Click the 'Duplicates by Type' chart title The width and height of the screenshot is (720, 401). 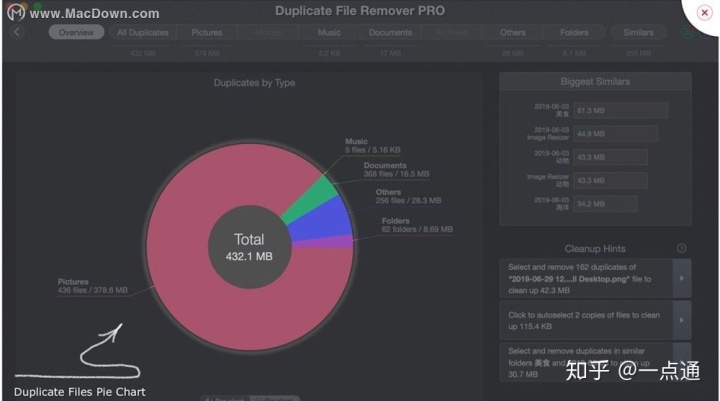254,83
